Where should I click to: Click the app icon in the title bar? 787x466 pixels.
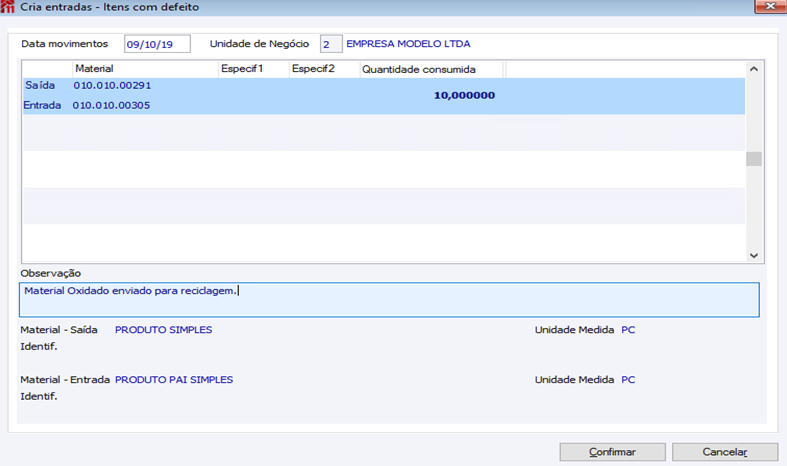7,7
